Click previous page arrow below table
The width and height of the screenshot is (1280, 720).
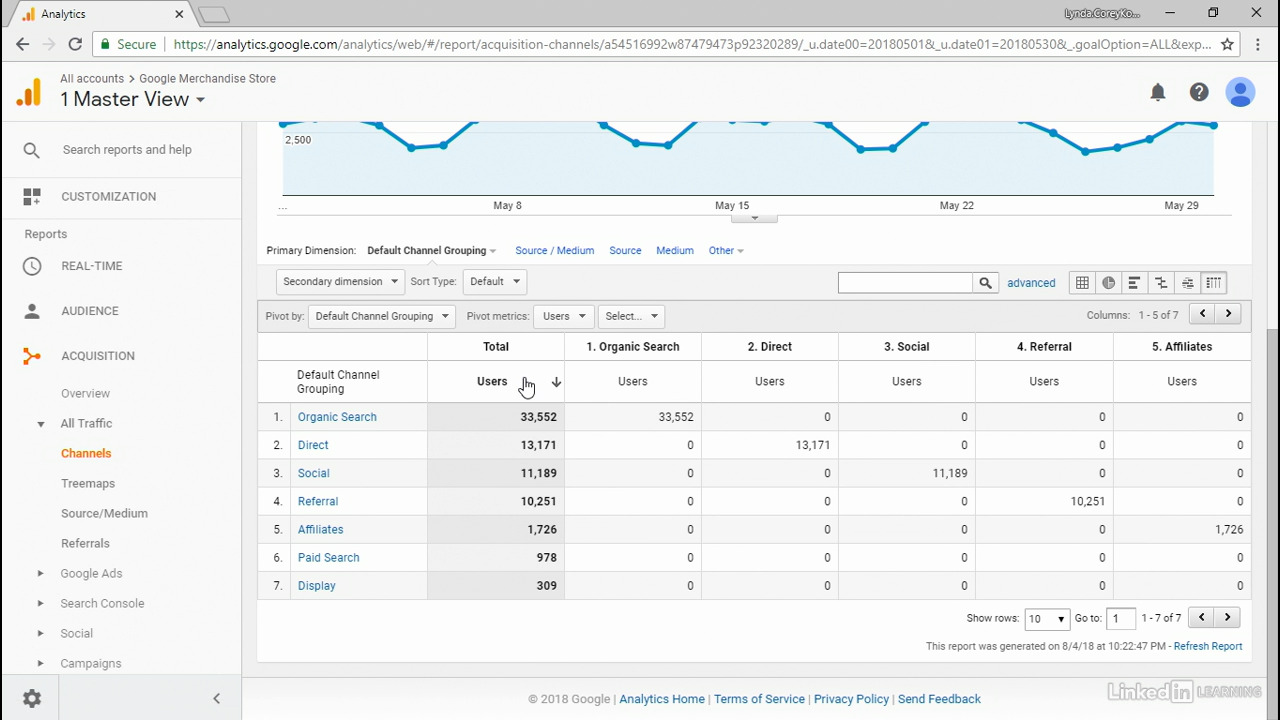pos(1202,617)
